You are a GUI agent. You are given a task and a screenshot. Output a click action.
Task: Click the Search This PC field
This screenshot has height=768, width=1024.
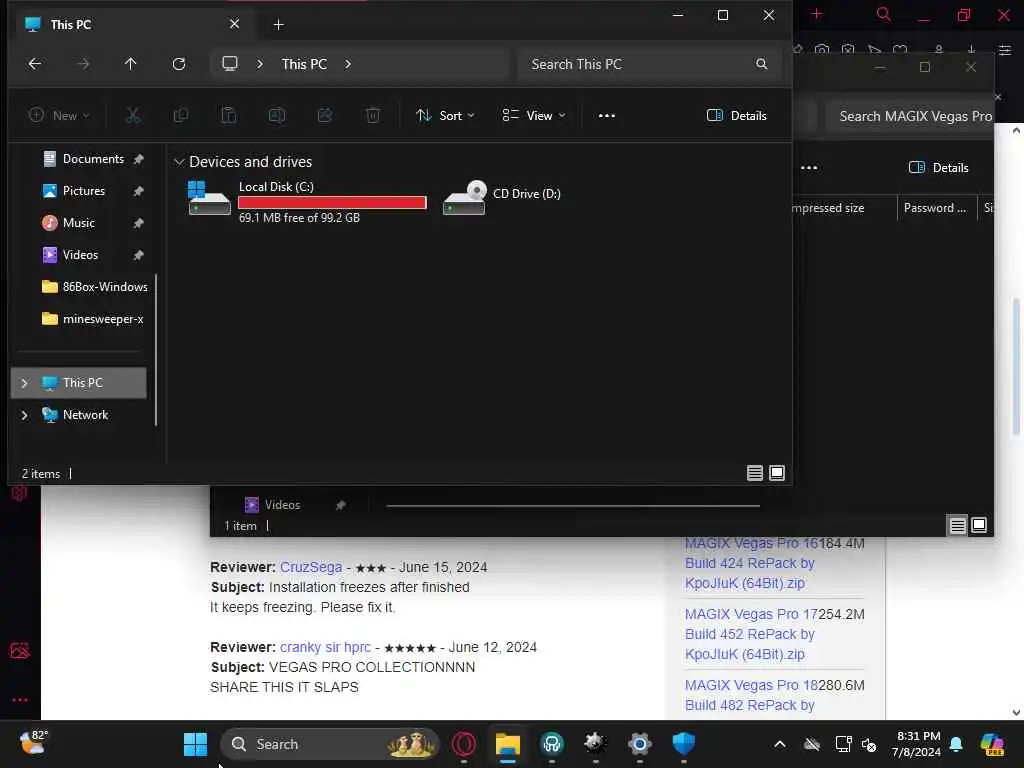tap(650, 64)
